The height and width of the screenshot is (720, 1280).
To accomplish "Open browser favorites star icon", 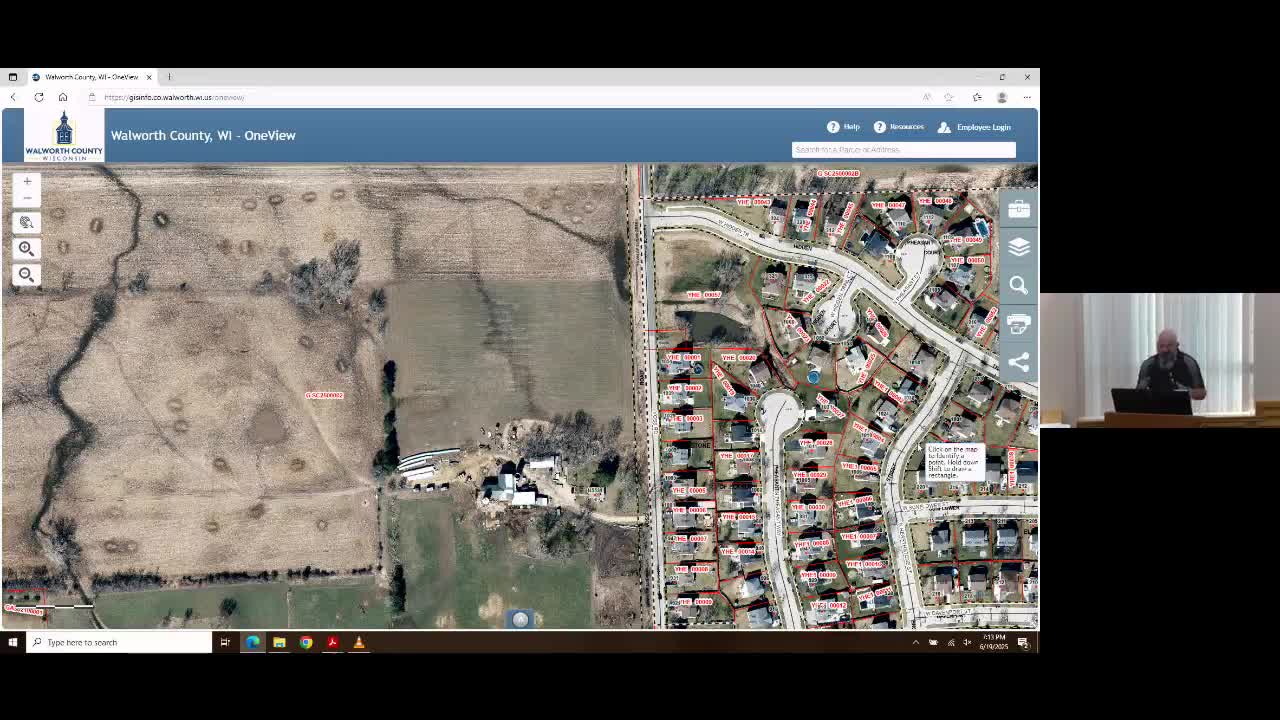I will (948, 97).
